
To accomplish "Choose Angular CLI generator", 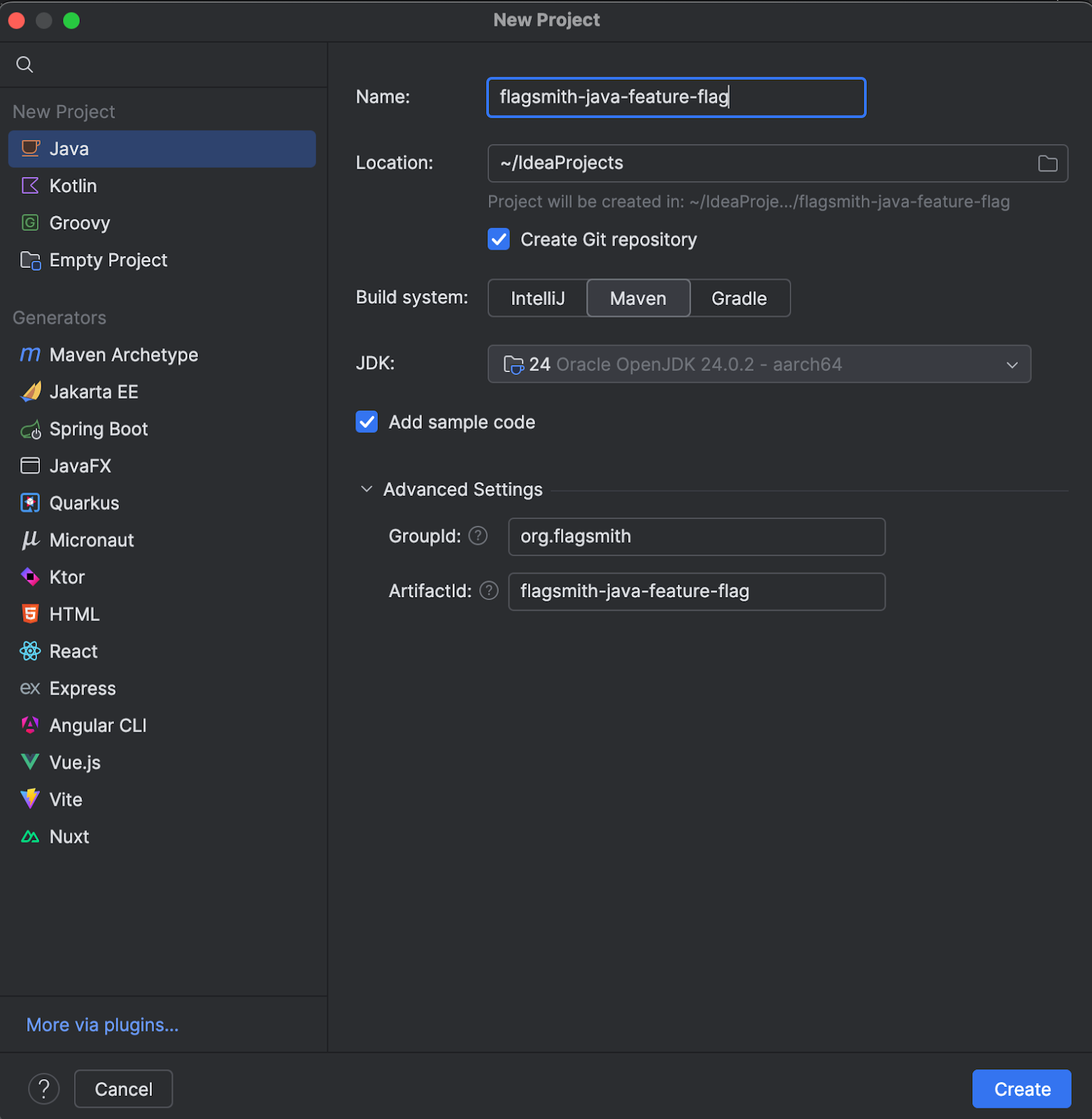I will (162, 726).
